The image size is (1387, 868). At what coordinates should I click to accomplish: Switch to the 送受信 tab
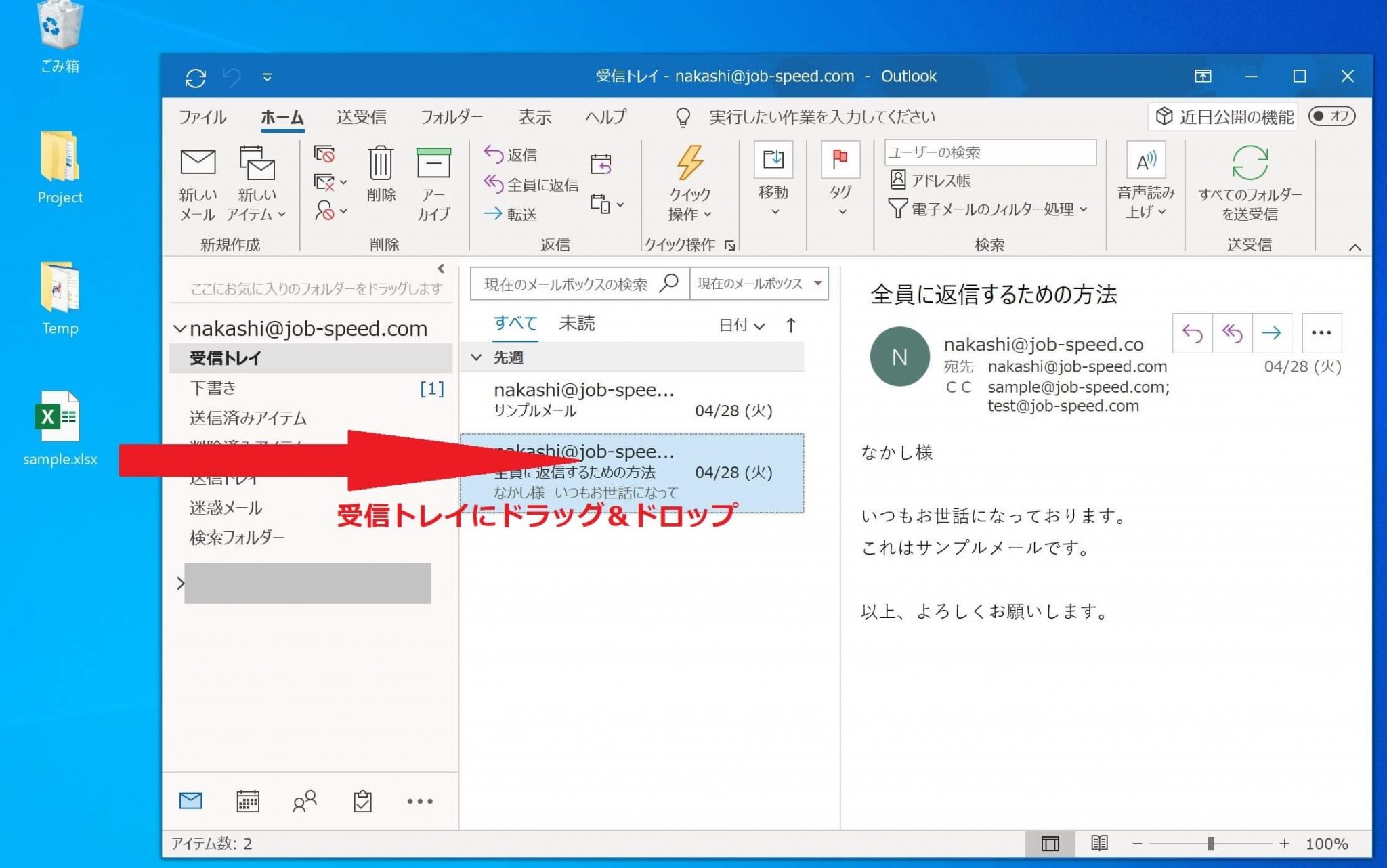362,117
